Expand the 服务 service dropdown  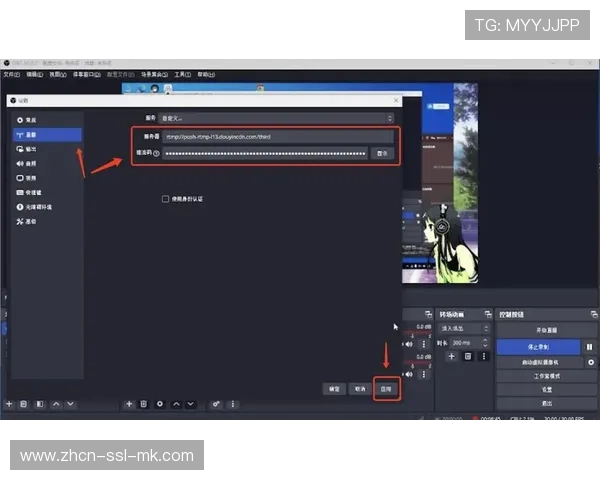pyautogui.click(x=278, y=118)
